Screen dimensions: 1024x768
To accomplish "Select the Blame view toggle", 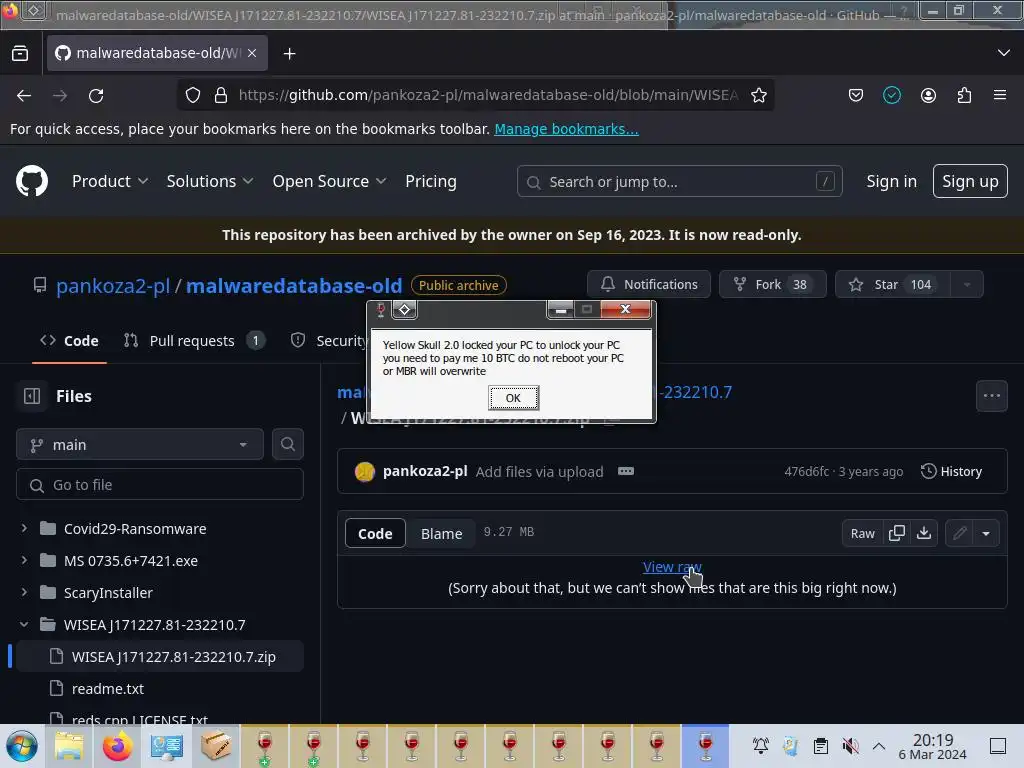I will (x=441, y=533).
